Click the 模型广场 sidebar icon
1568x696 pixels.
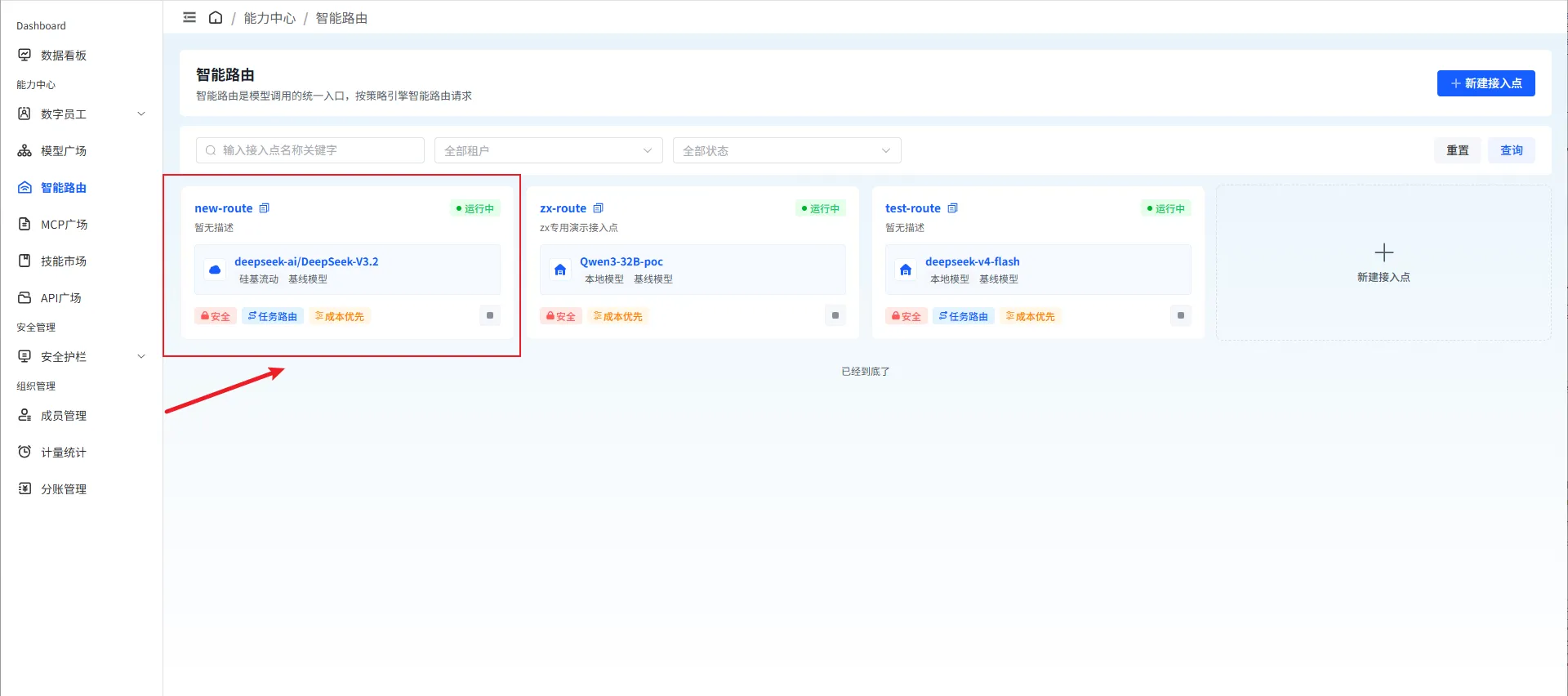click(24, 150)
